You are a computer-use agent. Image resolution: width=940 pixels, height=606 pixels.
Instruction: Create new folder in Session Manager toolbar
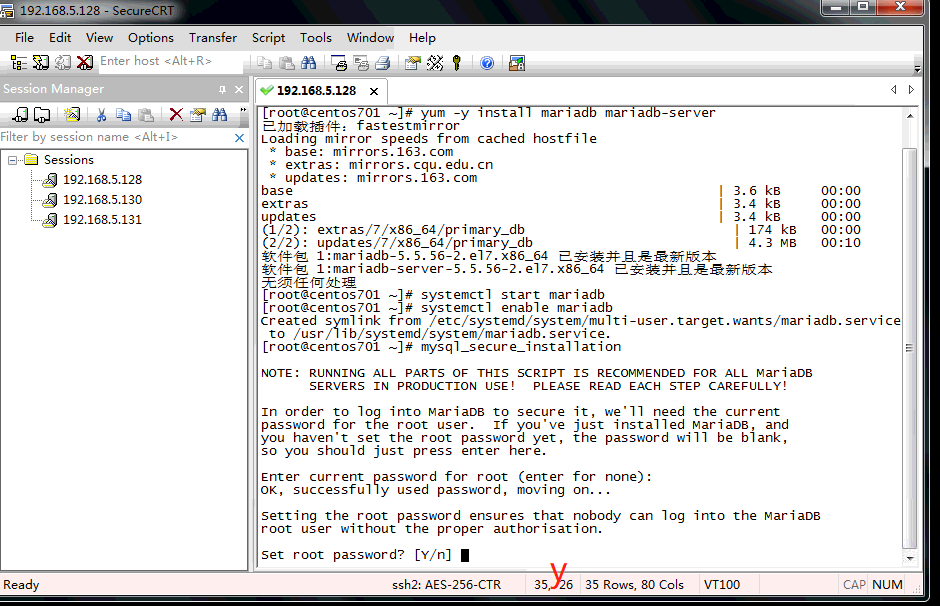tap(42, 114)
